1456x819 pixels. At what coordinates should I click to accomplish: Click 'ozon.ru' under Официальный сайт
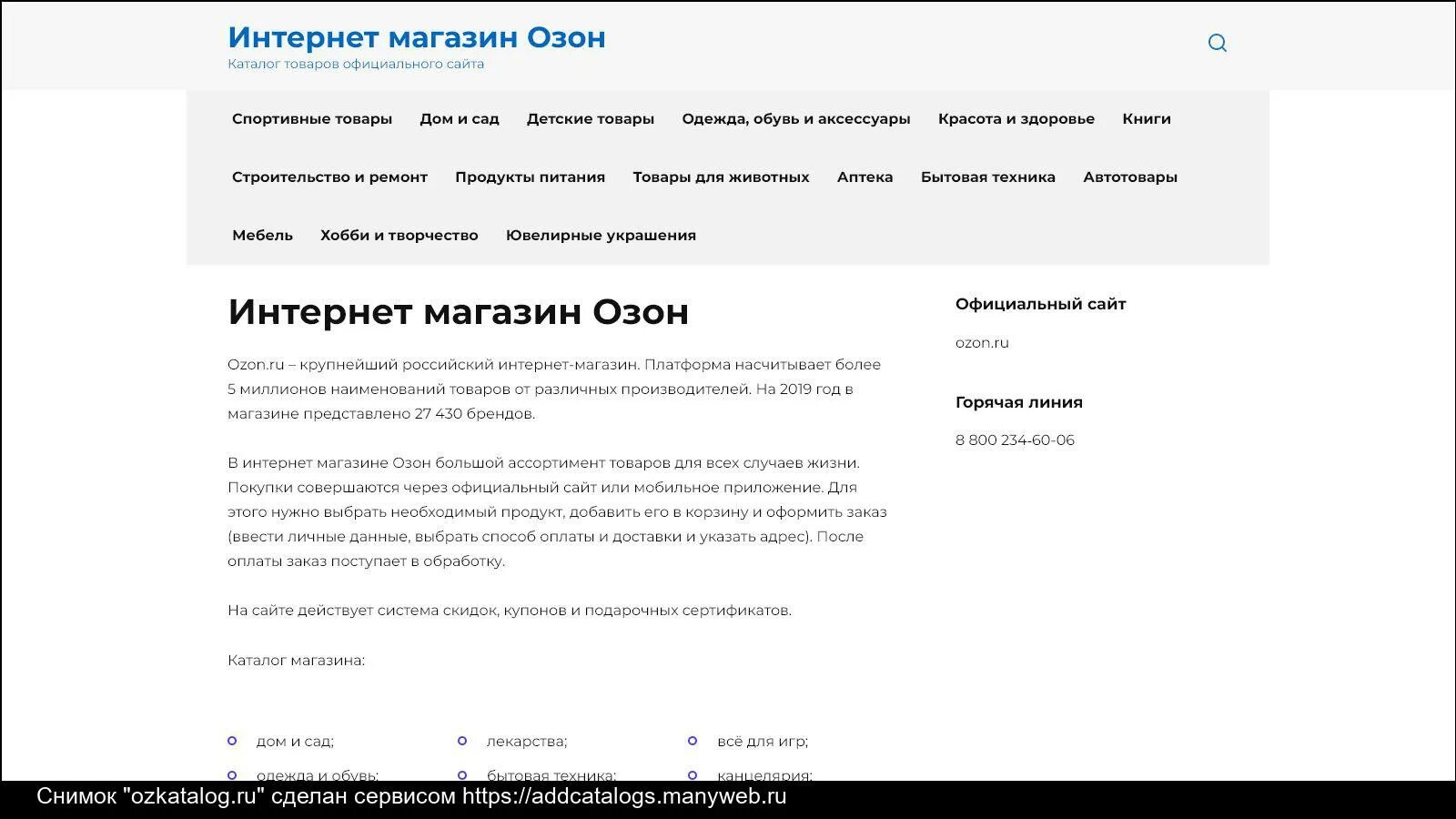pyautogui.click(x=982, y=343)
